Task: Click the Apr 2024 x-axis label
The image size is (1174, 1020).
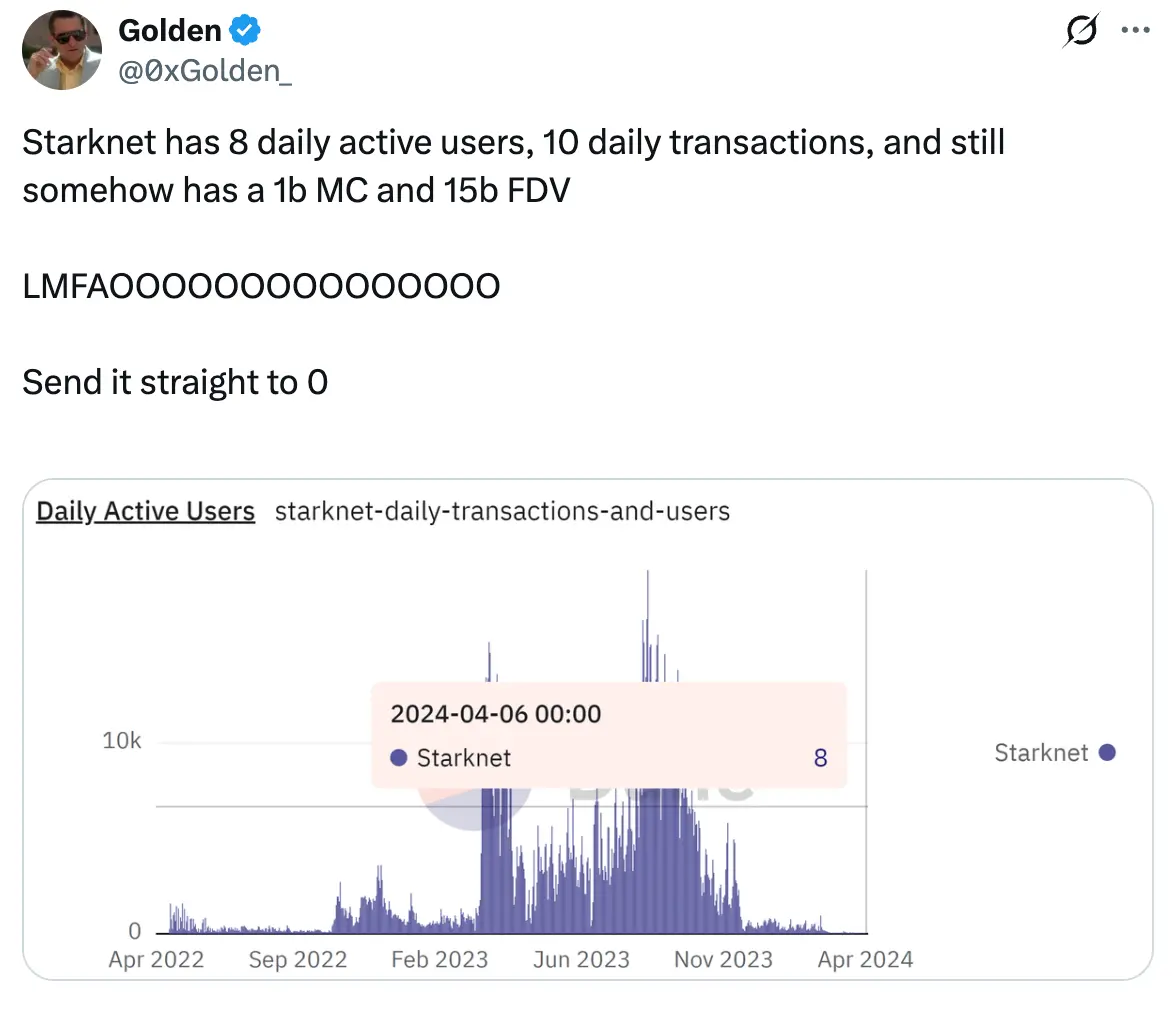Action: coord(865,960)
